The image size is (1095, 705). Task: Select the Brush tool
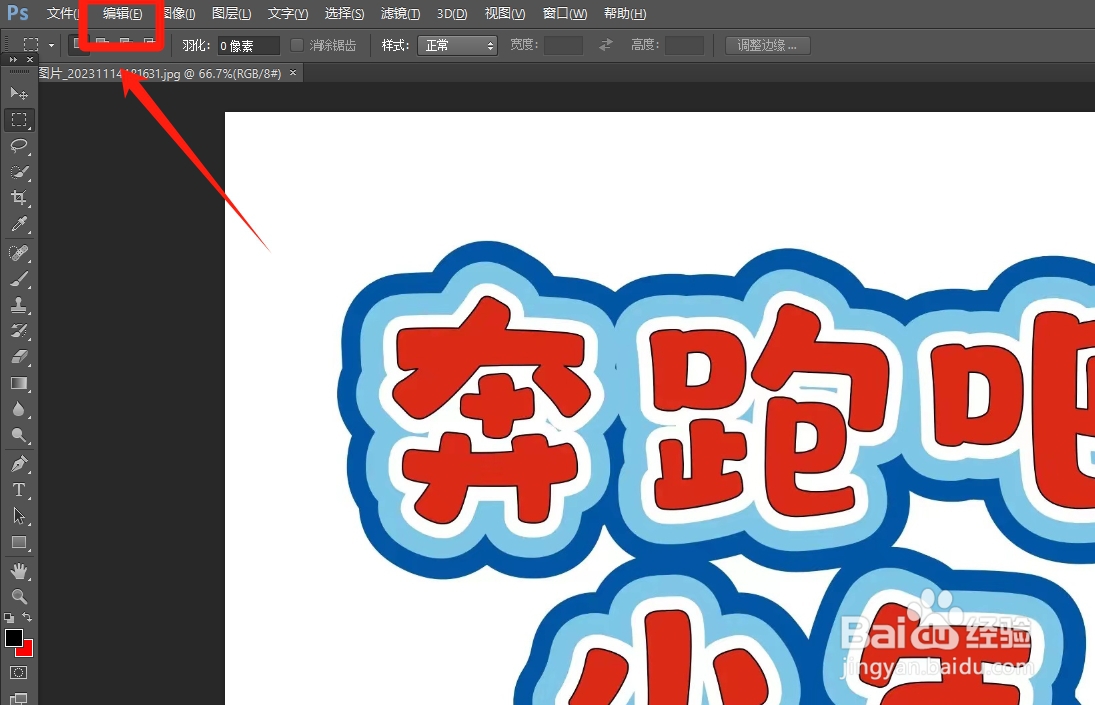tap(19, 279)
